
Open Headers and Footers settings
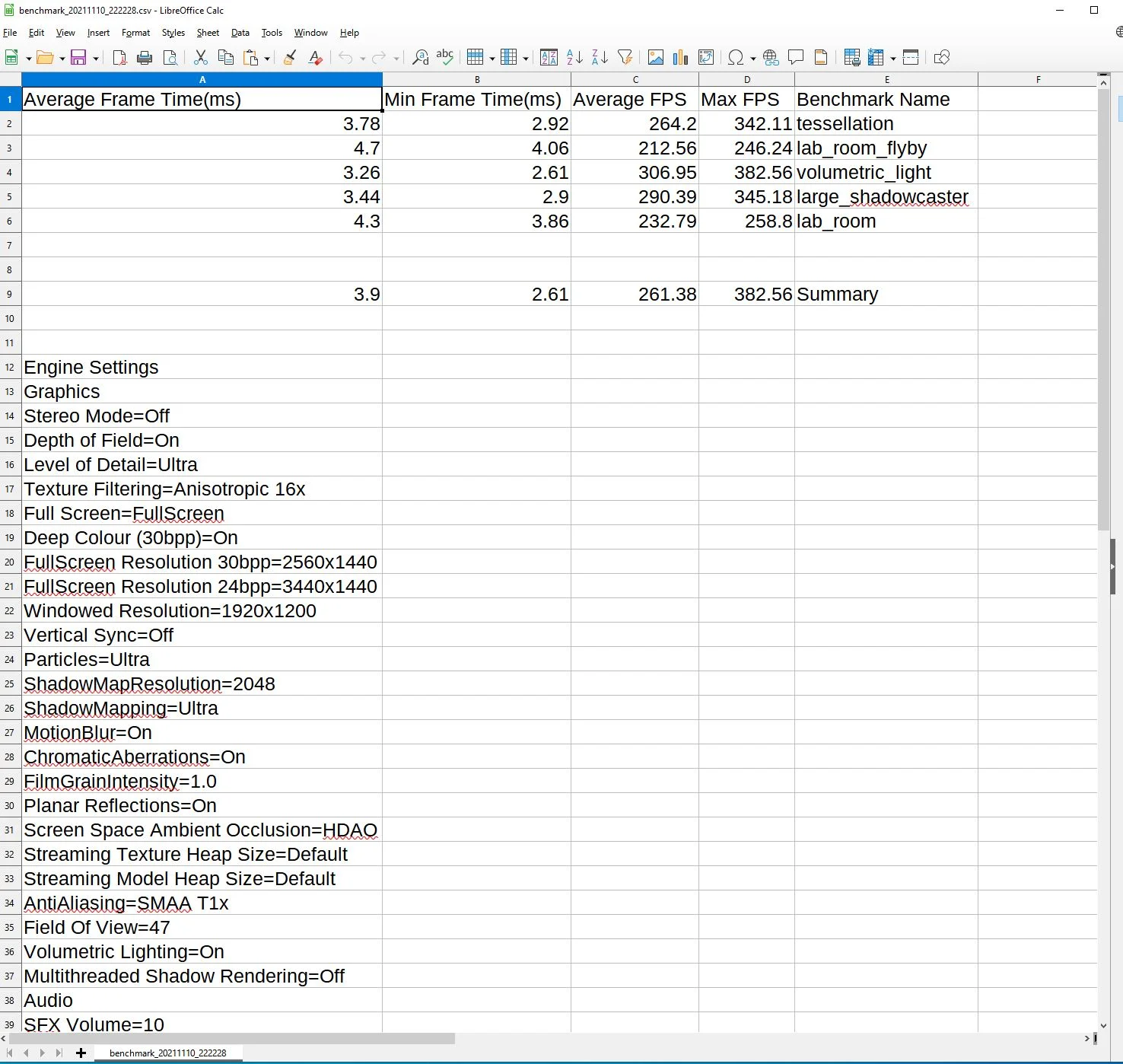click(x=821, y=58)
